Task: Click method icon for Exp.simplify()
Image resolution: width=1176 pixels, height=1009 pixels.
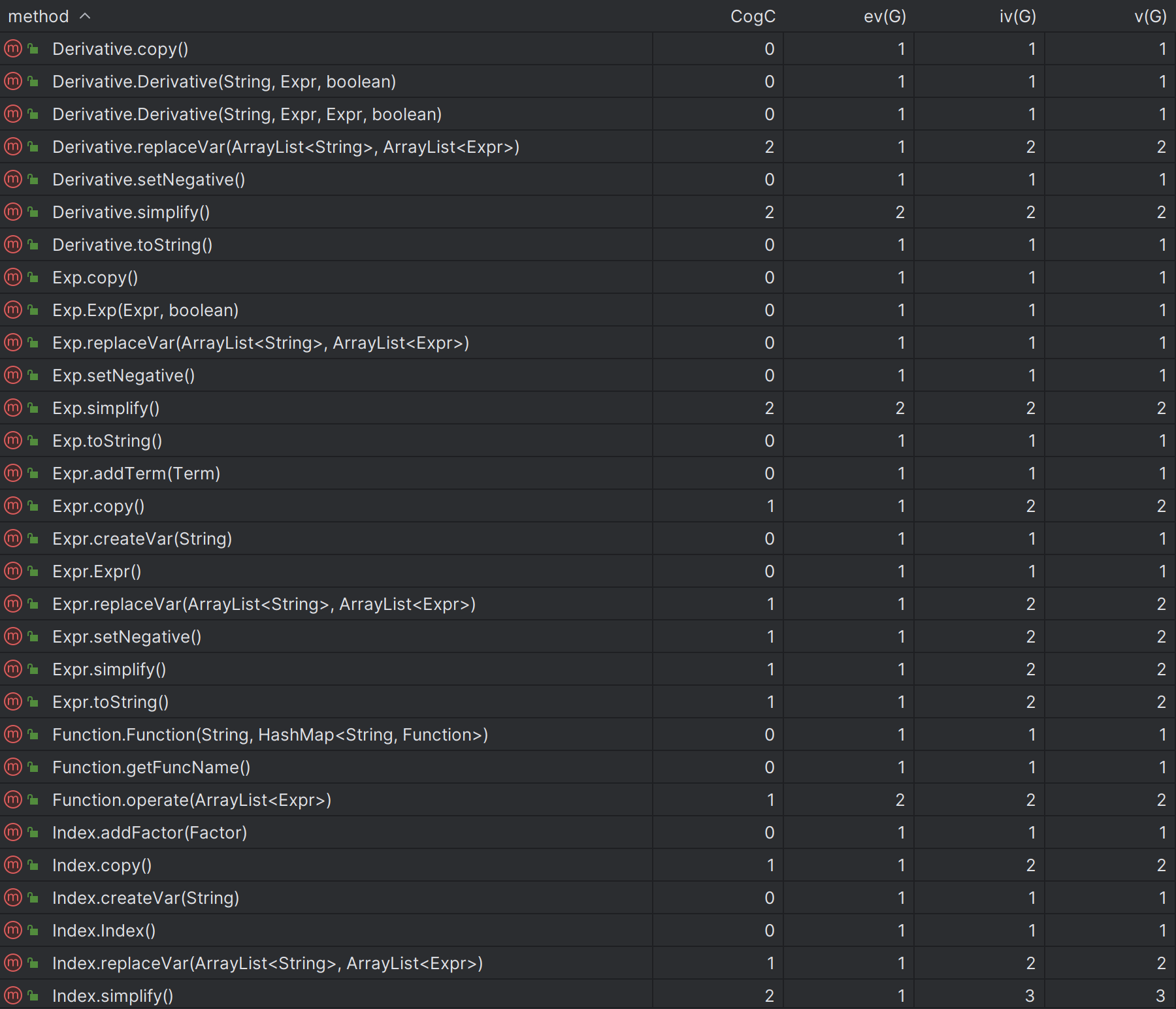Action: 13,408
